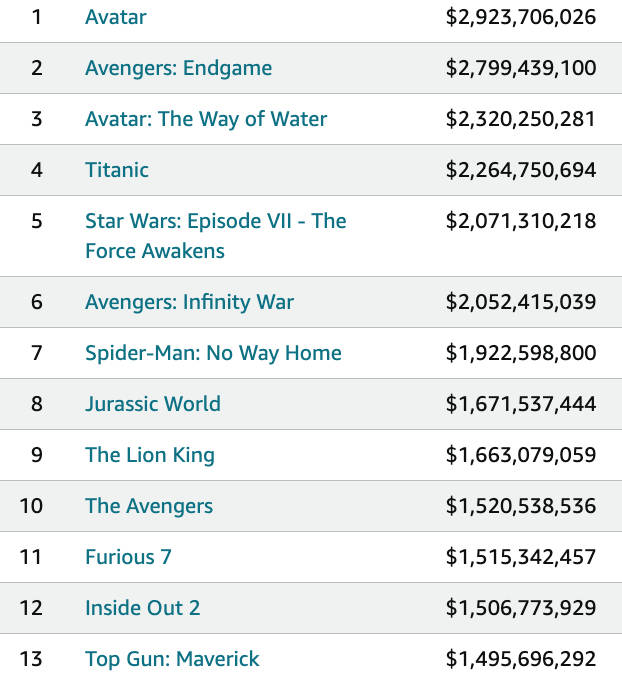The height and width of the screenshot is (684, 622).
Task: Click the Avengers: Infinity War link
Action: click(189, 302)
